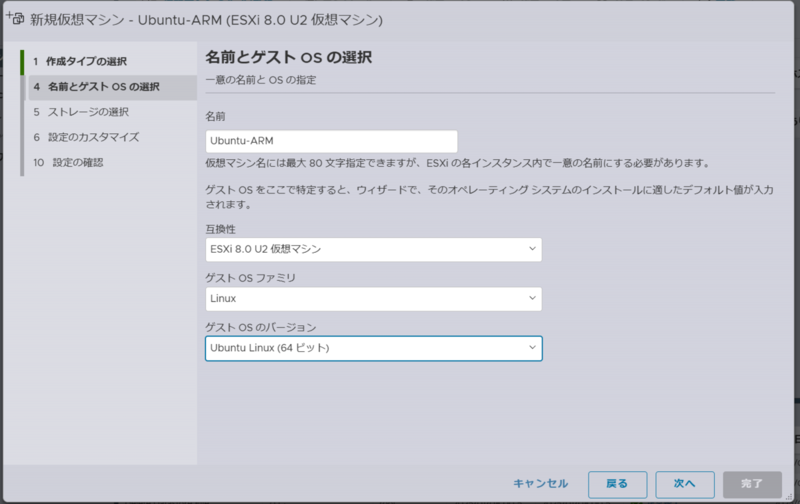Select step 1 作成タイプの選択
The height and width of the screenshot is (504, 800).
[80, 62]
